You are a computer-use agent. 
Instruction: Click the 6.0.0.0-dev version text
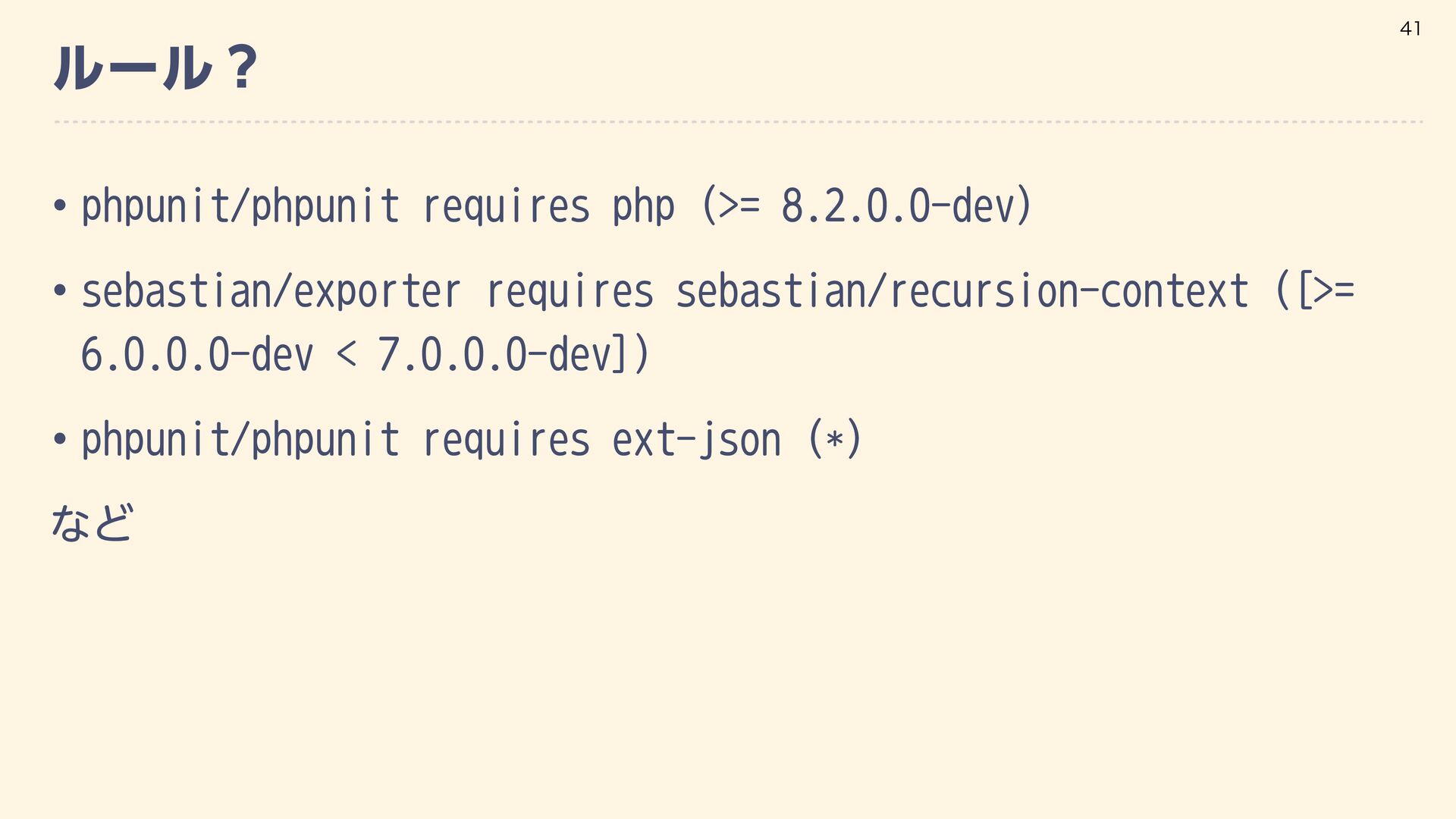pyautogui.click(x=196, y=355)
